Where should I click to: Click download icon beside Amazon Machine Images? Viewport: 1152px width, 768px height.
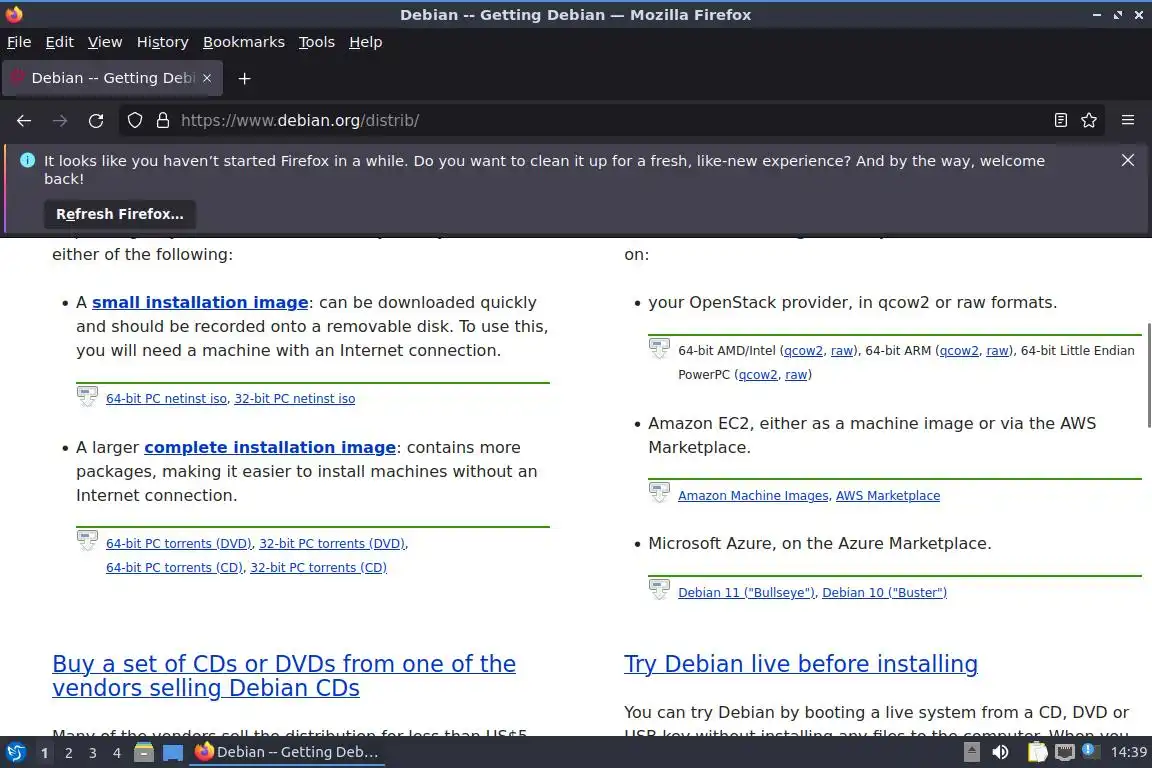(659, 492)
